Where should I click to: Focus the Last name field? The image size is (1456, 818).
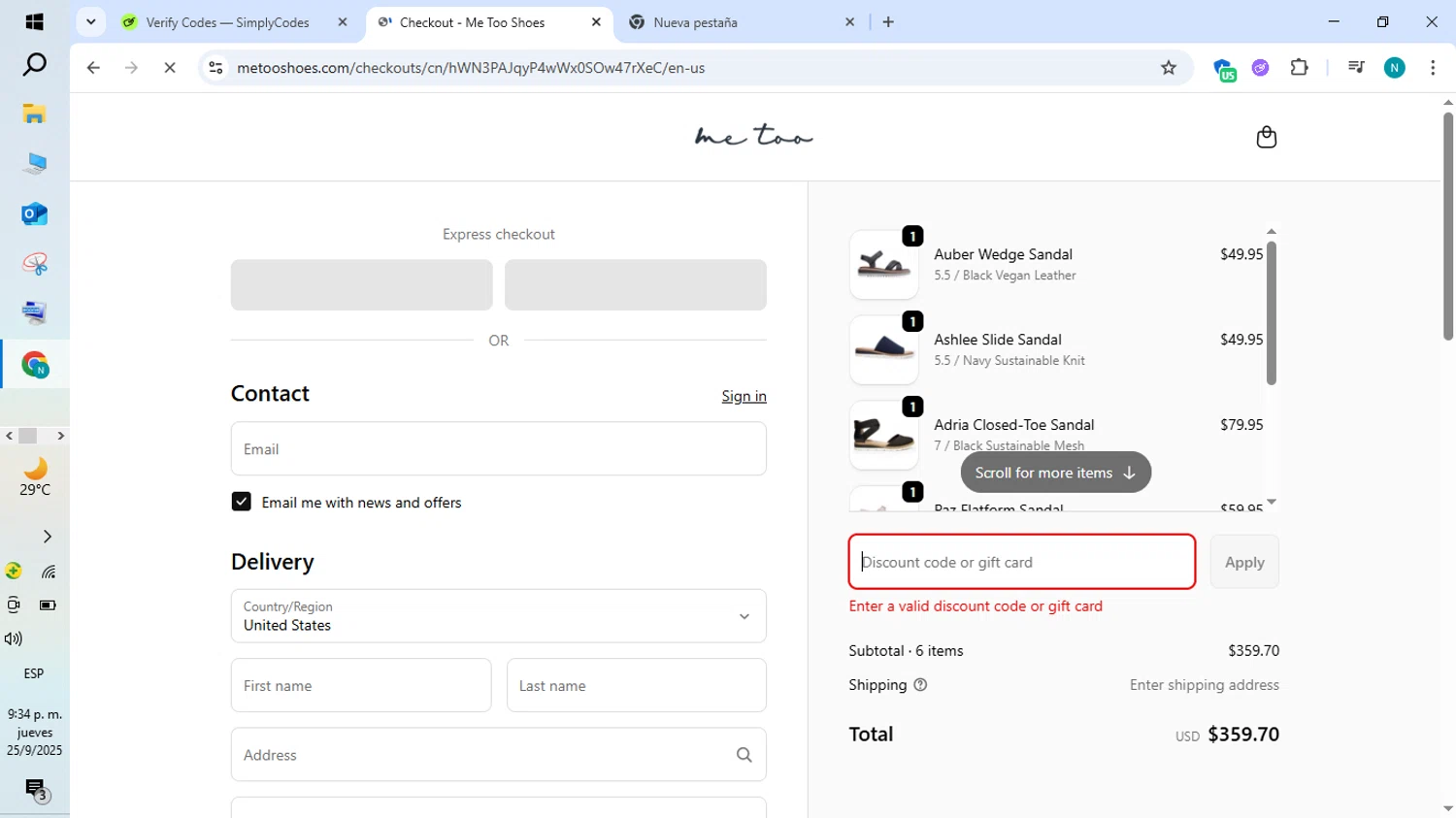pos(637,685)
